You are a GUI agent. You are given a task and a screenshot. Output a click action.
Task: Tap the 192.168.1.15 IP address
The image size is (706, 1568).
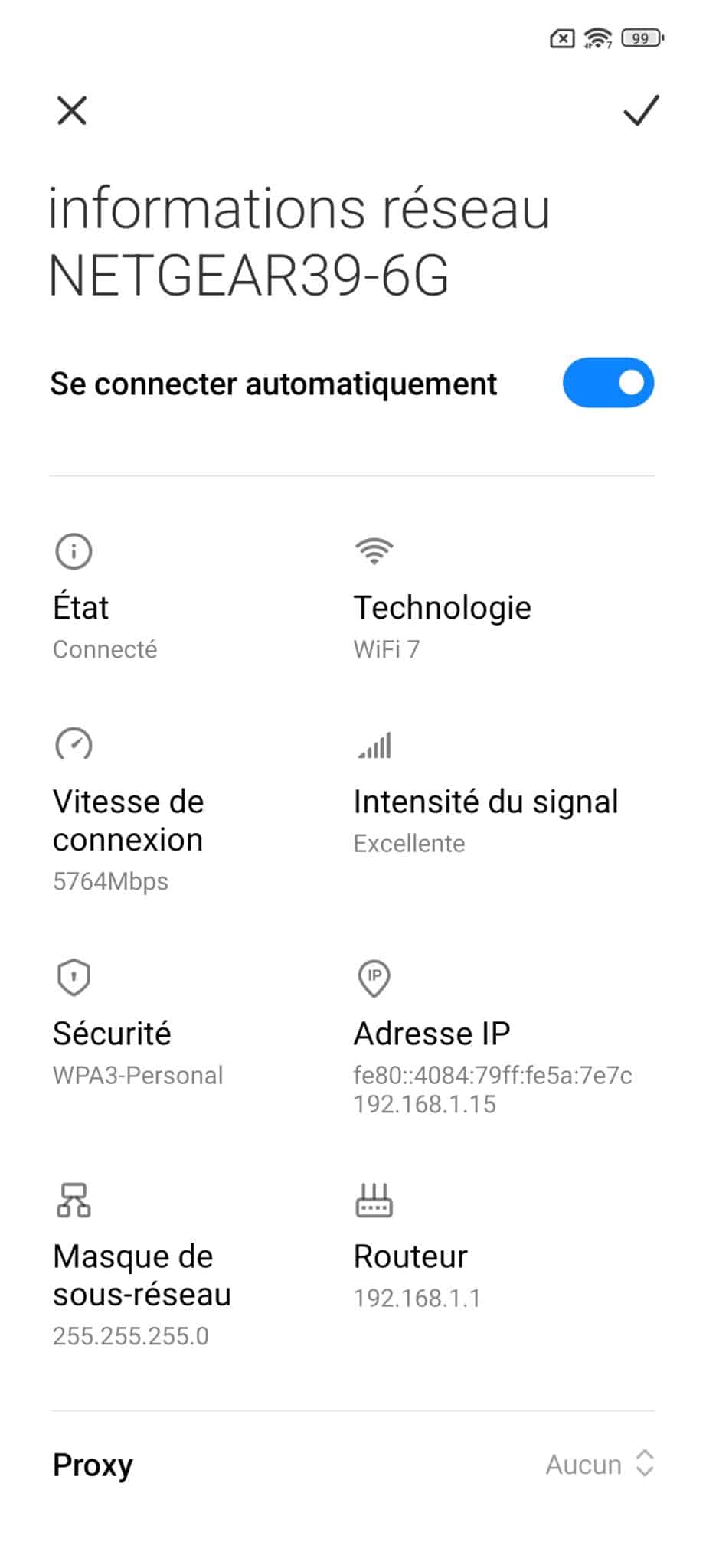(x=424, y=1104)
